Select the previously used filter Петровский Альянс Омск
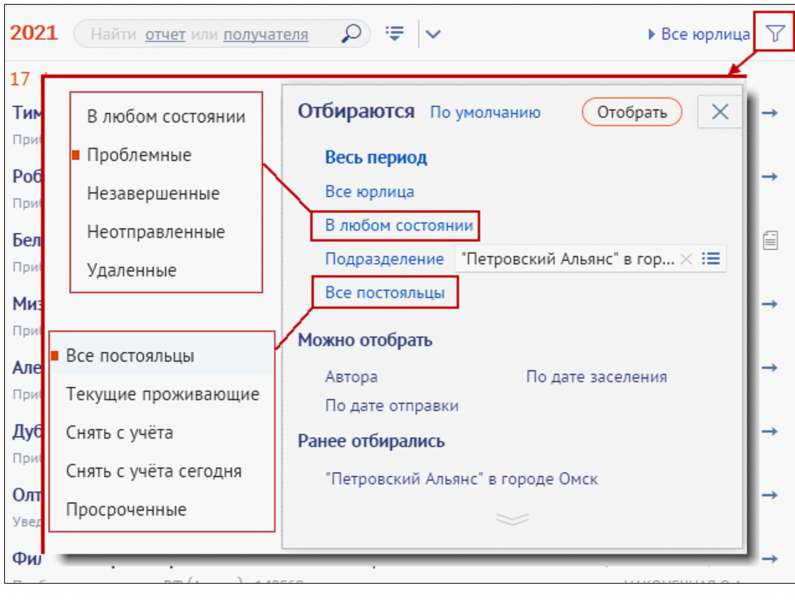 [x=461, y=479]
